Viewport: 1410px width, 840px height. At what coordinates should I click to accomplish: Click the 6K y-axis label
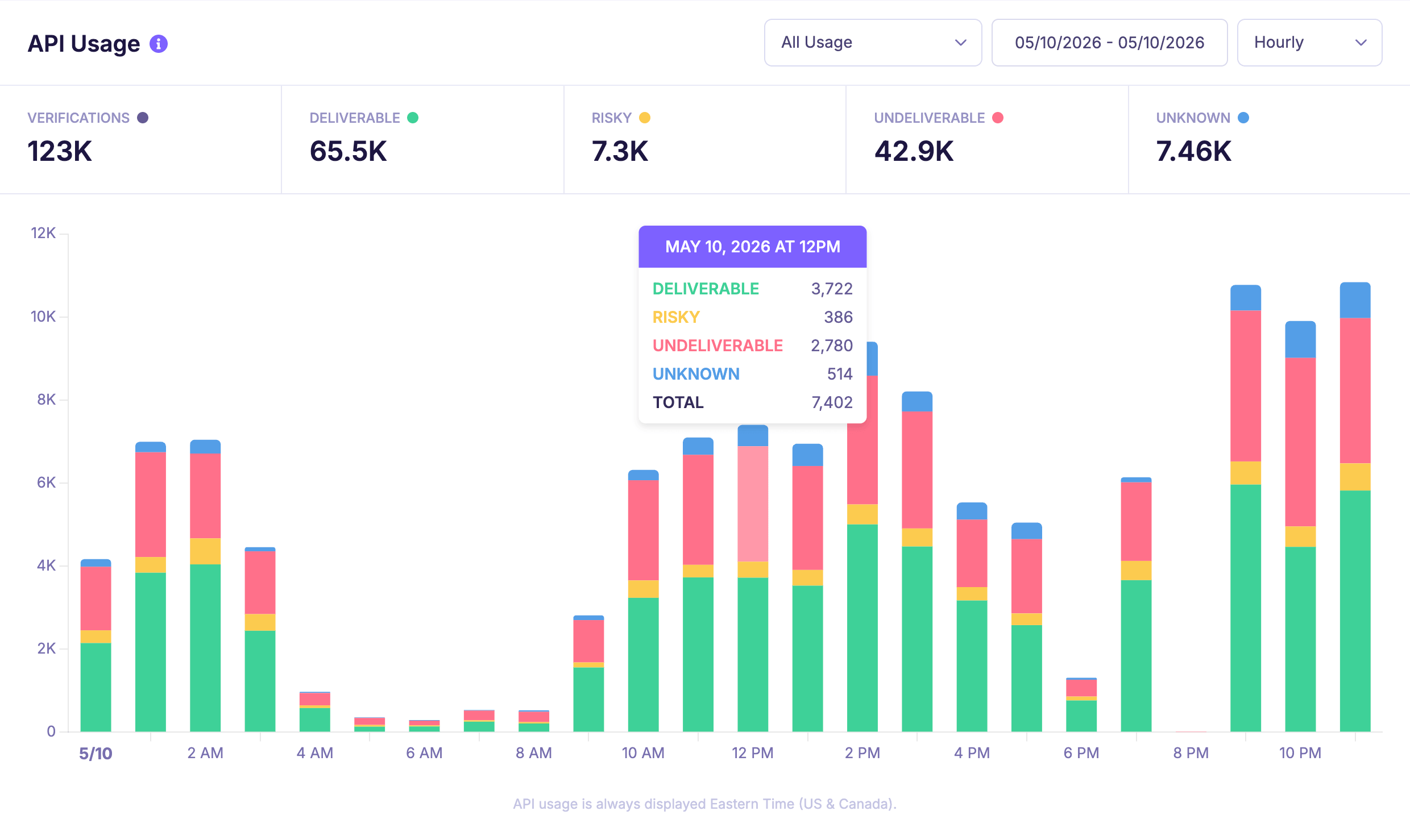tap(46, 483)
